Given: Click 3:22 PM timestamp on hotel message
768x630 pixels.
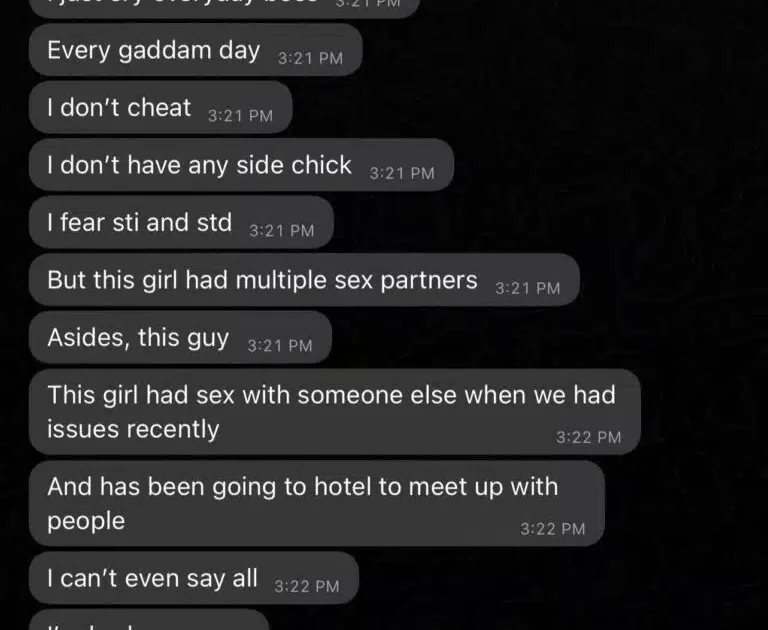Looking at the screenshot, I should pos(552,529).
